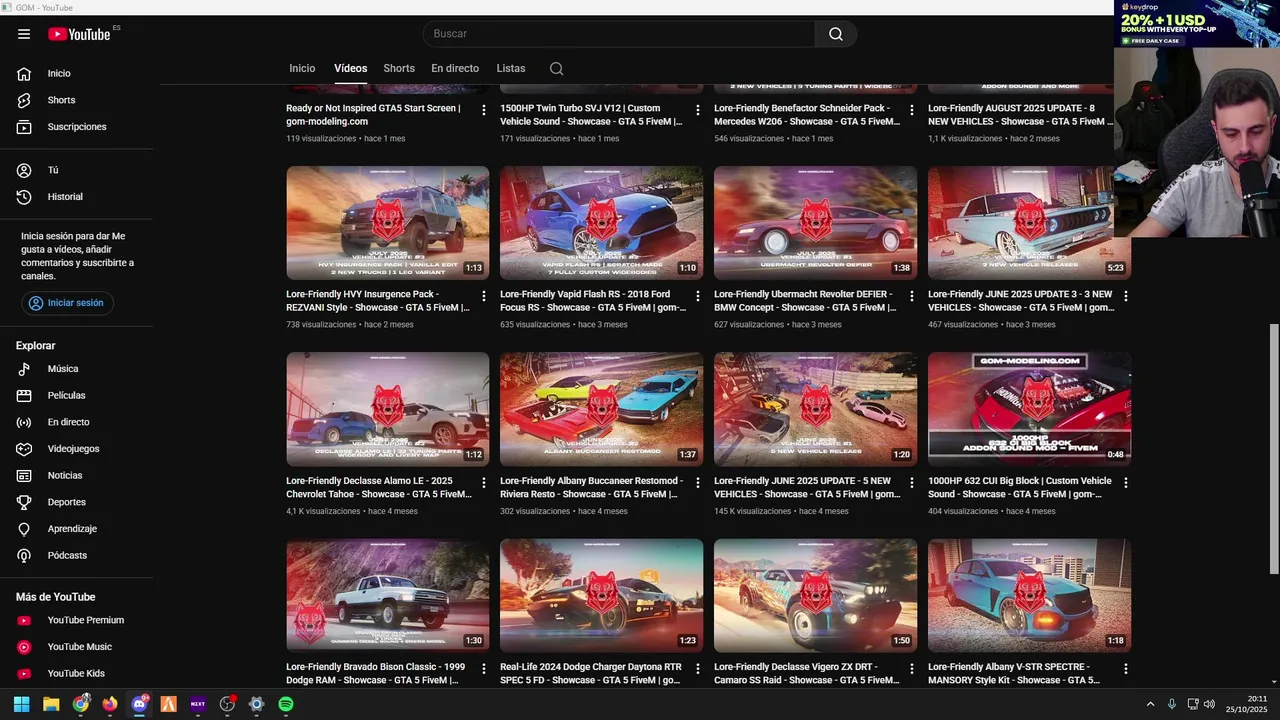
Task: Open Suscripciones in the sidebar
Action: [76, 127]
